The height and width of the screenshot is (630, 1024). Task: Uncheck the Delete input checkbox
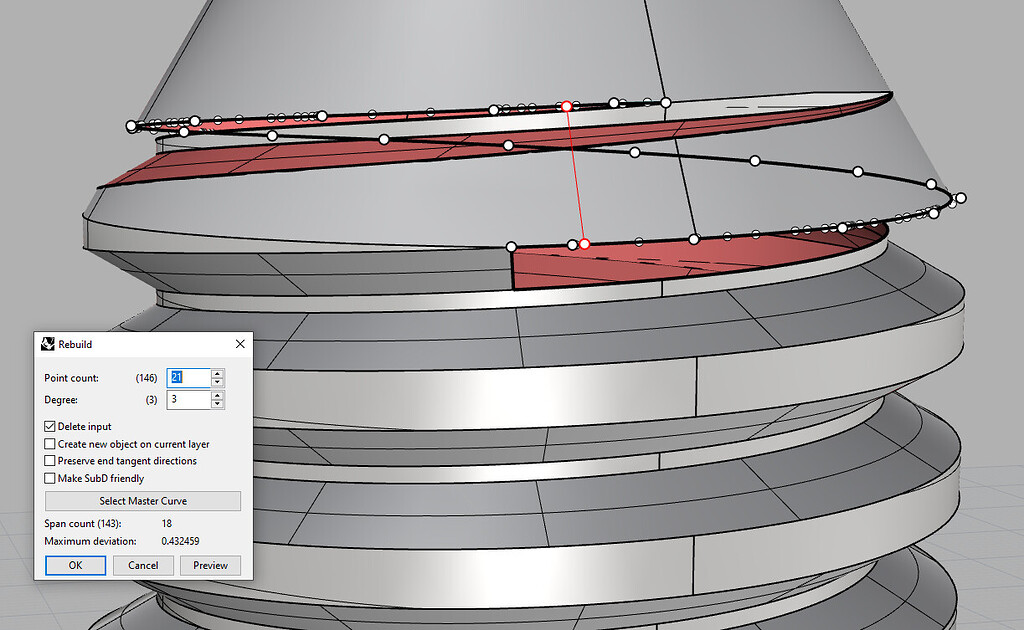pyautogui.click(x=49, y=426)
